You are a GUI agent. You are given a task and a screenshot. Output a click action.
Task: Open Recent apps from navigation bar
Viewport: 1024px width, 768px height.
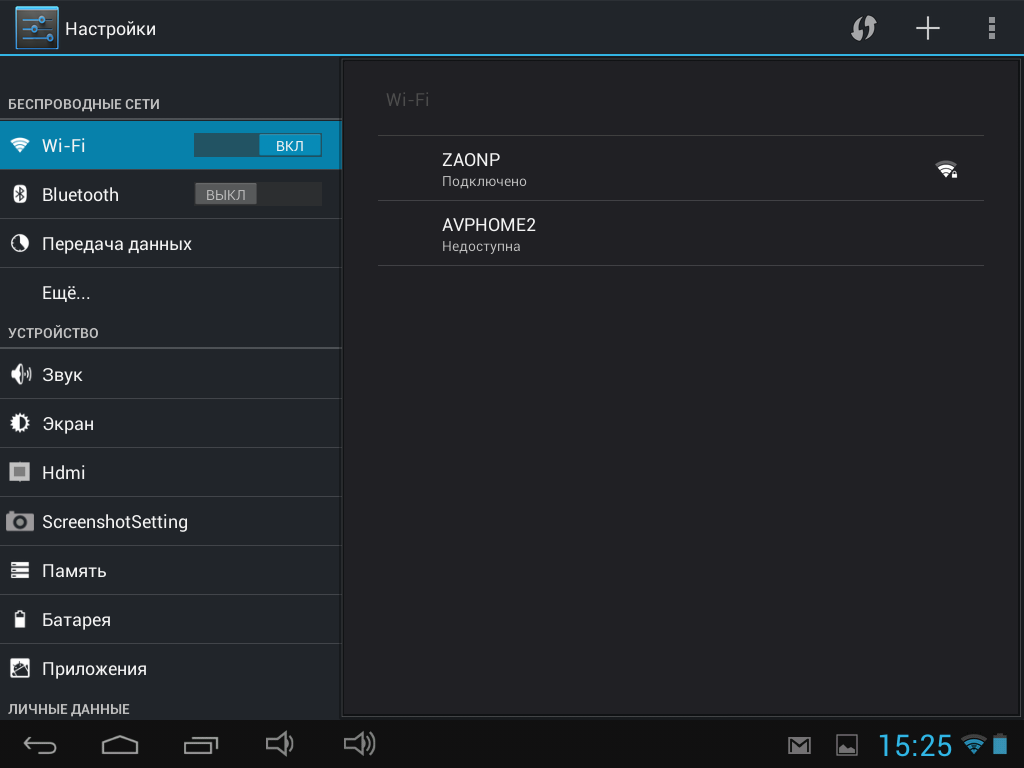pos(200,744)
